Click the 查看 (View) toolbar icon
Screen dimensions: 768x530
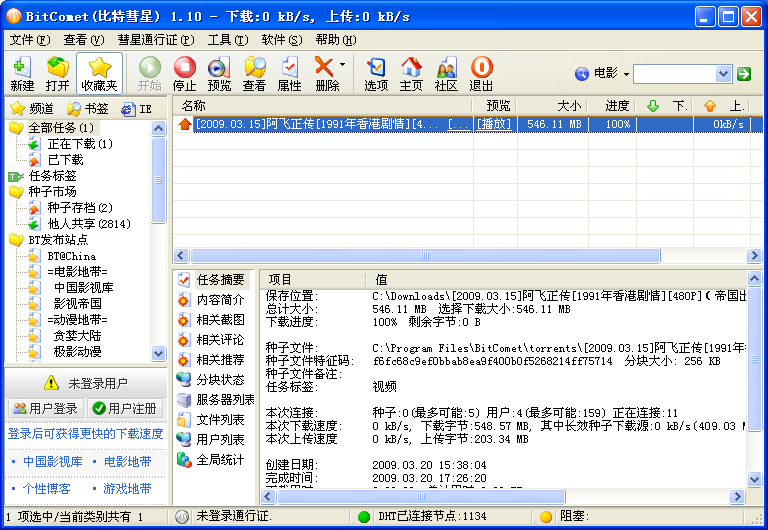tap(254, 73)
